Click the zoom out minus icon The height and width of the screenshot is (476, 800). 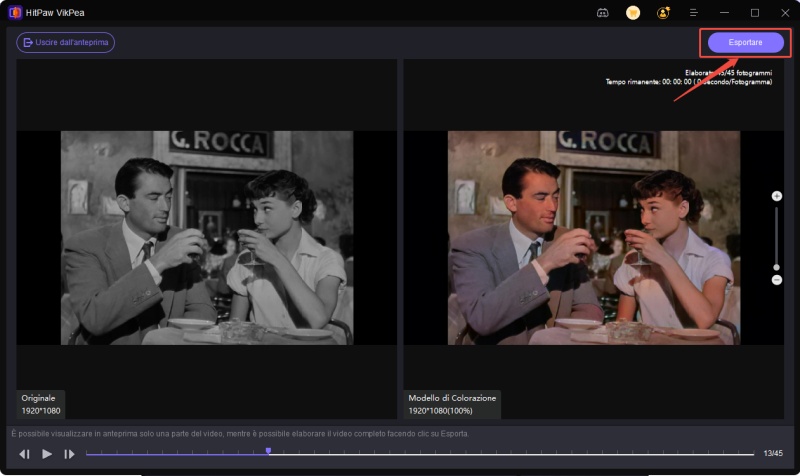(777, 279)
